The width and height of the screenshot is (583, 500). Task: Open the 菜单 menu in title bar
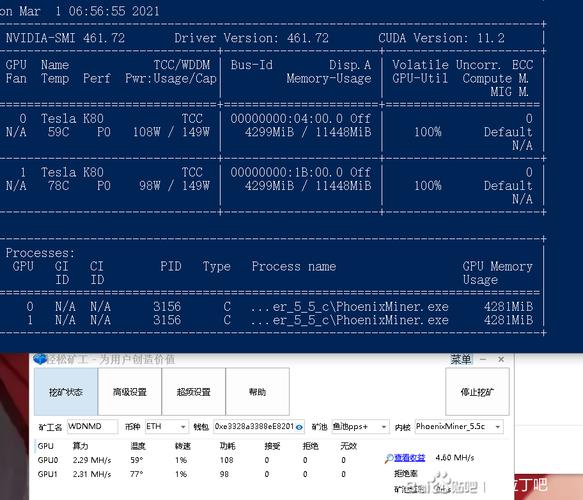(x=461, y=359)
